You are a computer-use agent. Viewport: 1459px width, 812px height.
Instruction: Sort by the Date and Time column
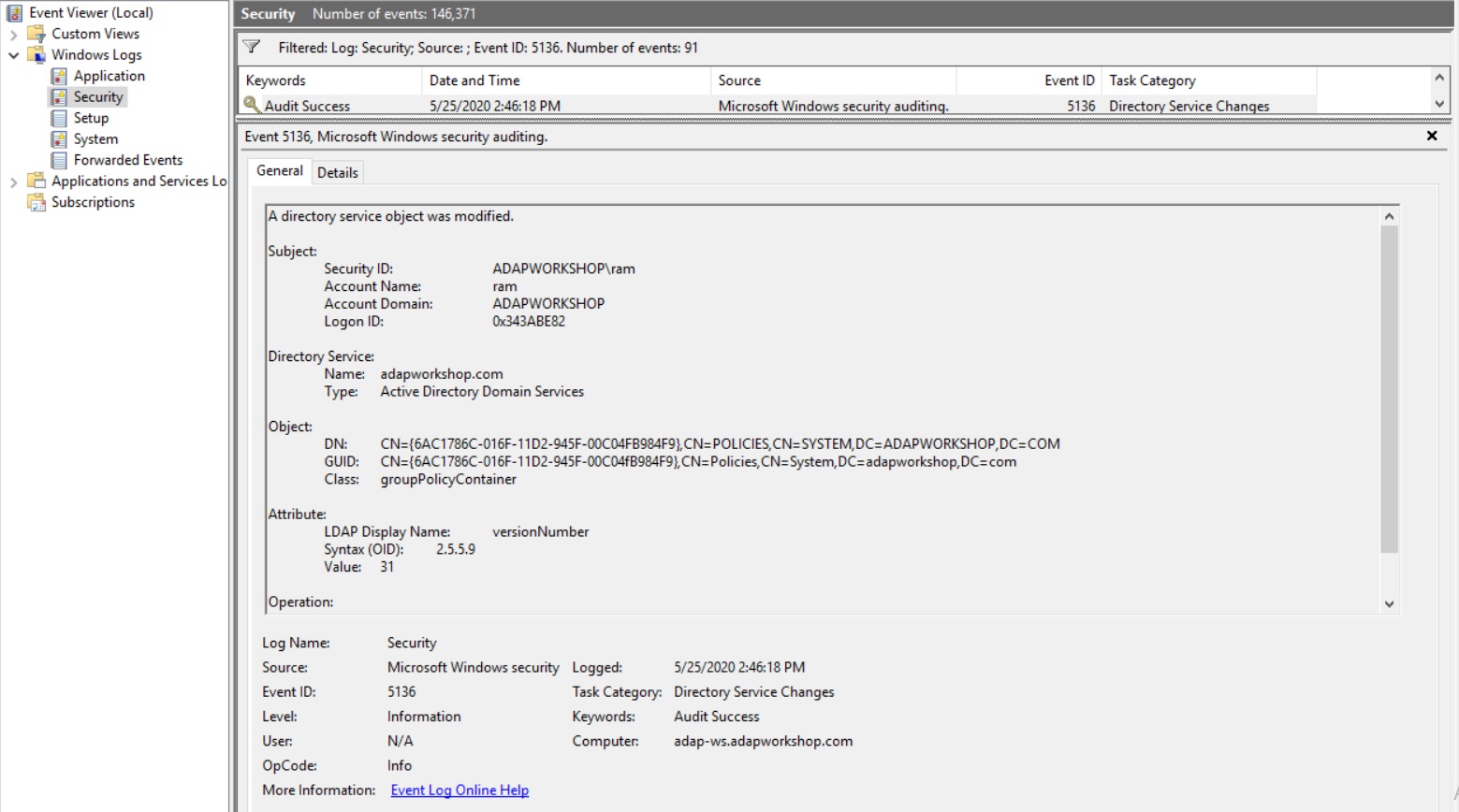coord(566,80)
